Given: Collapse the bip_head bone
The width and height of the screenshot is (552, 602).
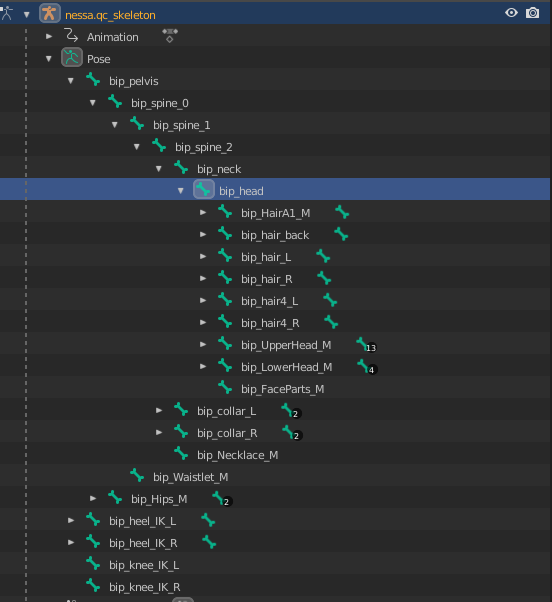Looking at the screenshot, I should (181, 191).
